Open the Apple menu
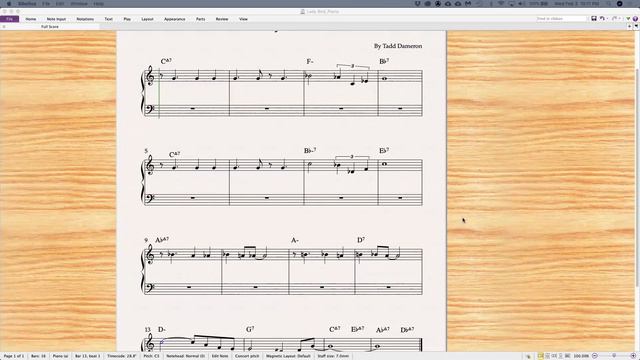The image size is (640, 360). coord(9,4)
